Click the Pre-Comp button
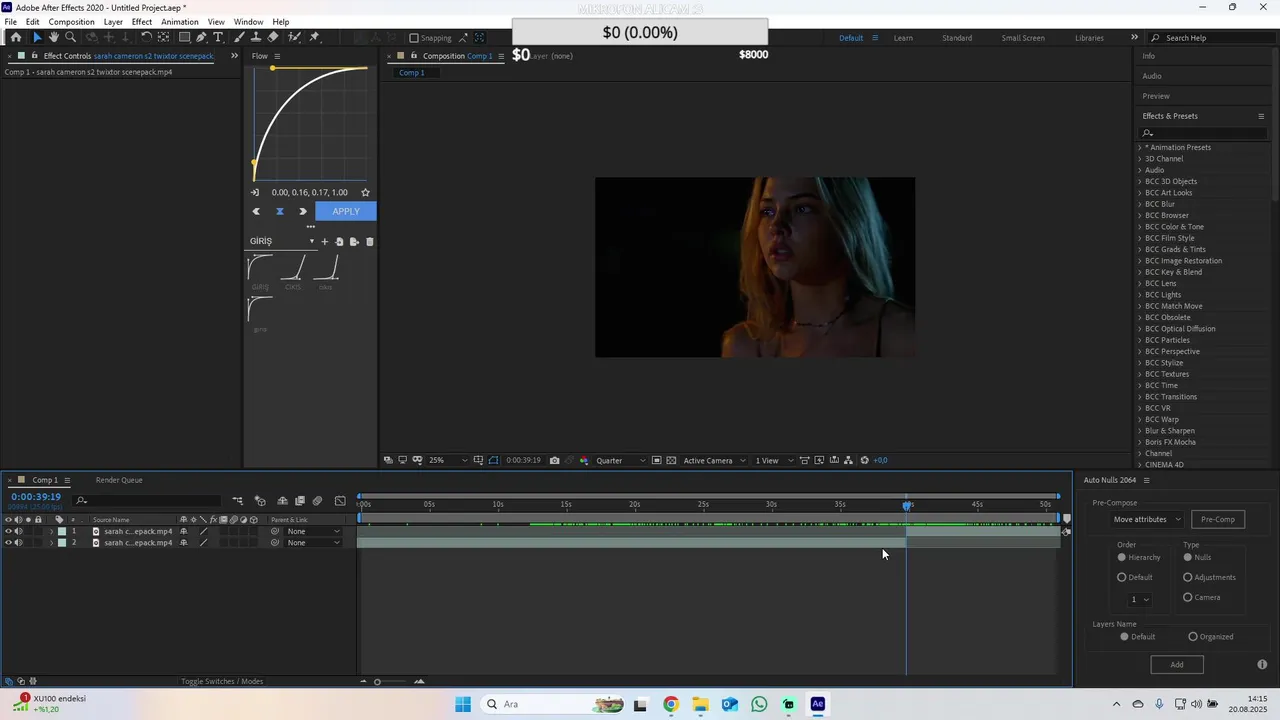This screenshot has width=1280, height=720. (x=1218, y=519)
